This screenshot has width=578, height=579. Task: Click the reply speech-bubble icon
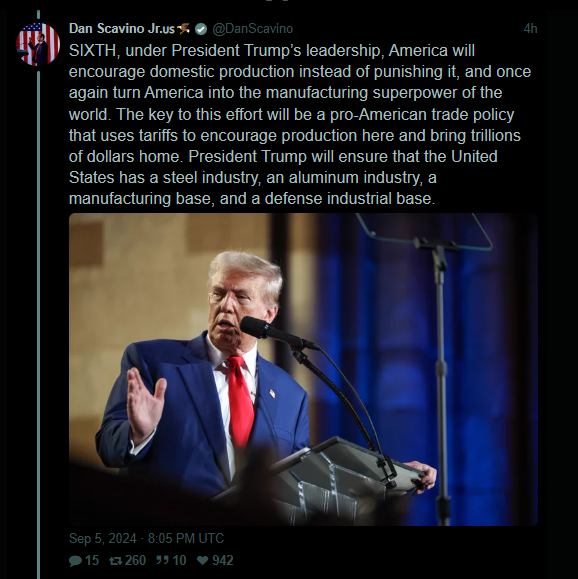click(x=75, y=561)
